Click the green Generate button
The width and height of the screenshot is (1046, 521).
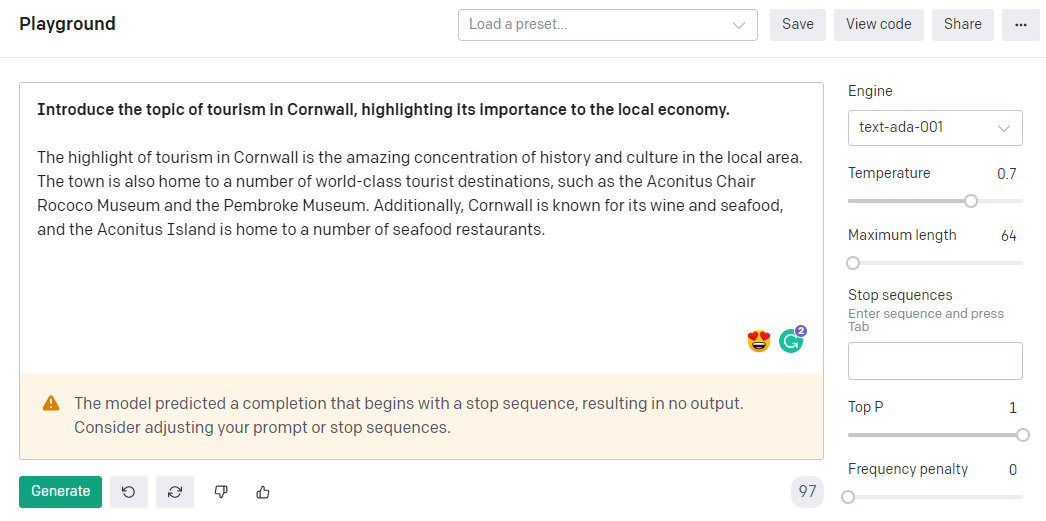click(61, 492)
